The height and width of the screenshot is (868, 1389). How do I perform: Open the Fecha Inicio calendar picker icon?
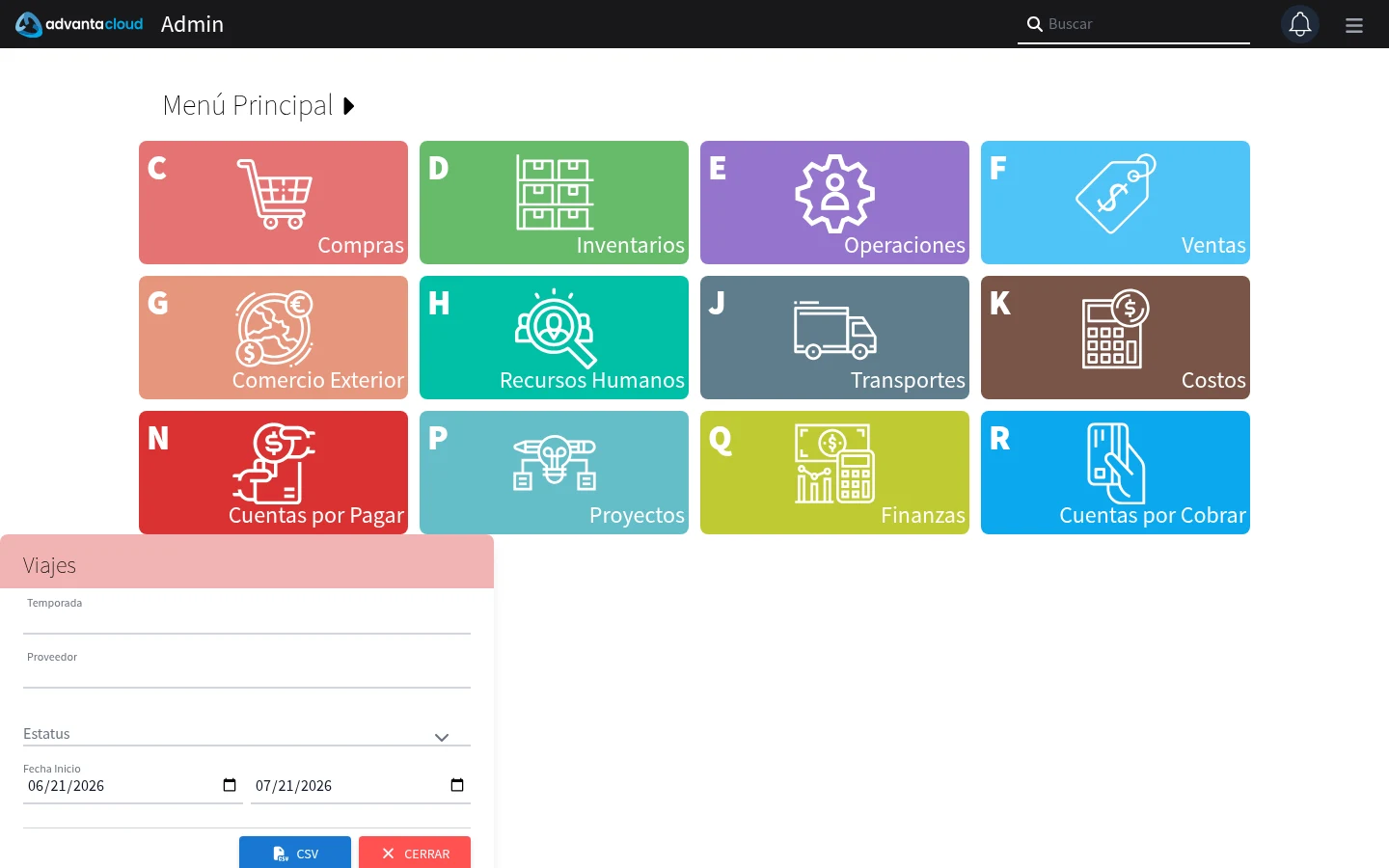(x=230, y=785)
